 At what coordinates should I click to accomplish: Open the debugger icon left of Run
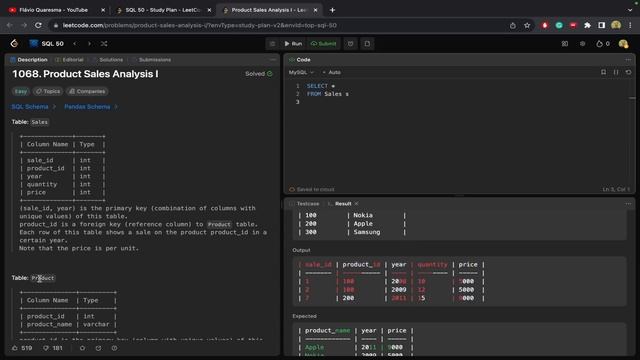coord(272,43)
